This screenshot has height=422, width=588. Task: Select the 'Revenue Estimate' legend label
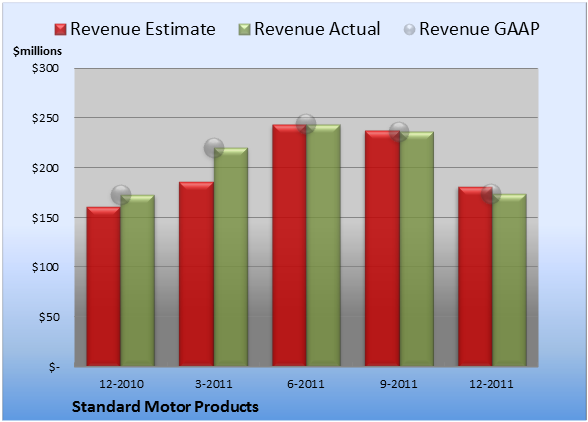143,29
